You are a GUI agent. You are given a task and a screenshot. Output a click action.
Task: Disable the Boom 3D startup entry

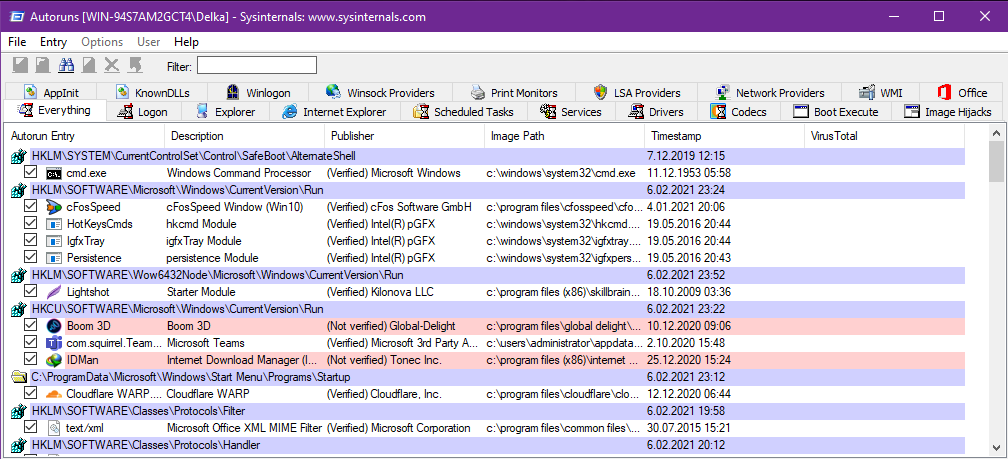tap(30, 326)
